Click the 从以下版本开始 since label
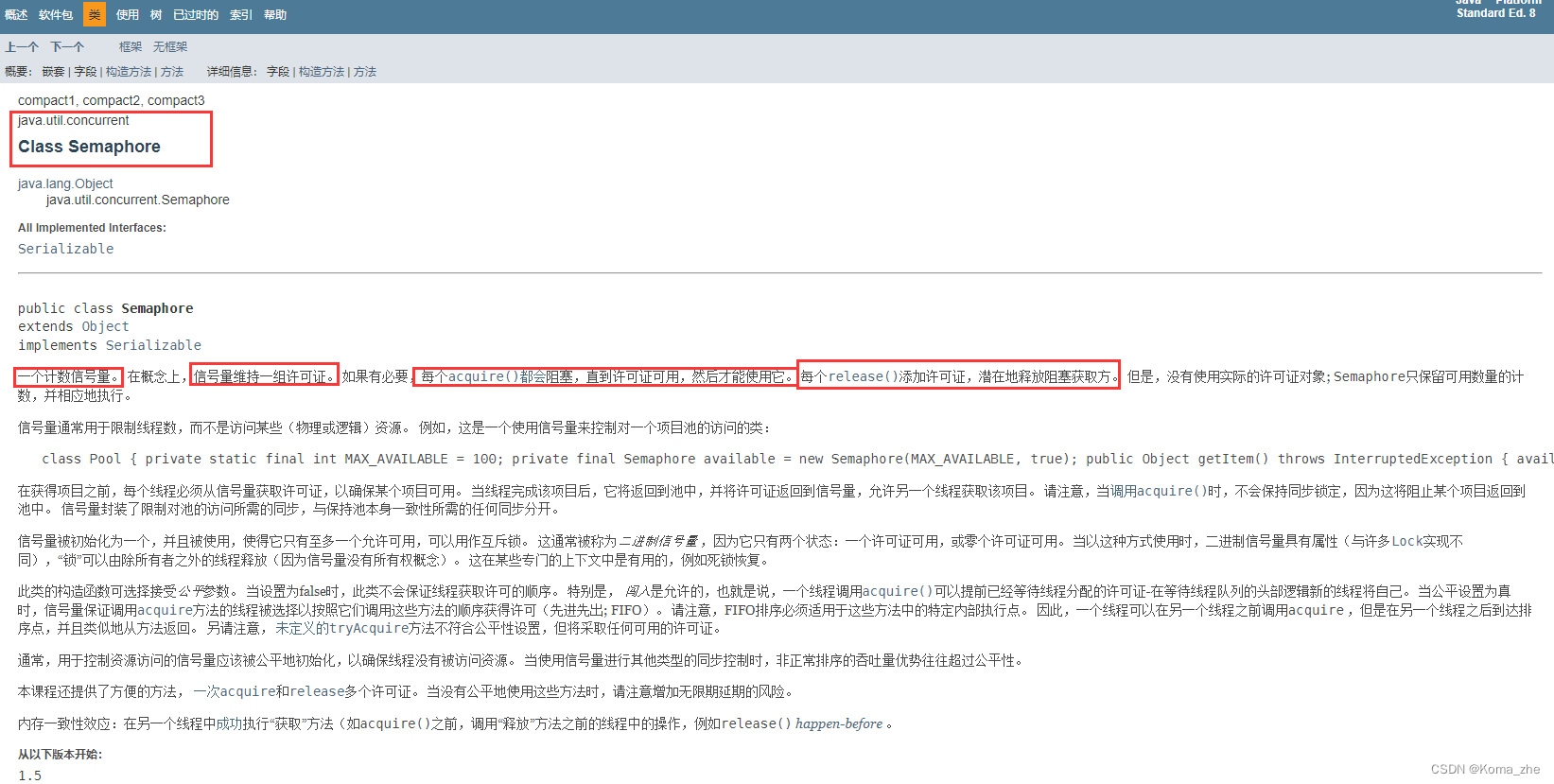Screen dimensions: 1554x784 click(60, 755)
